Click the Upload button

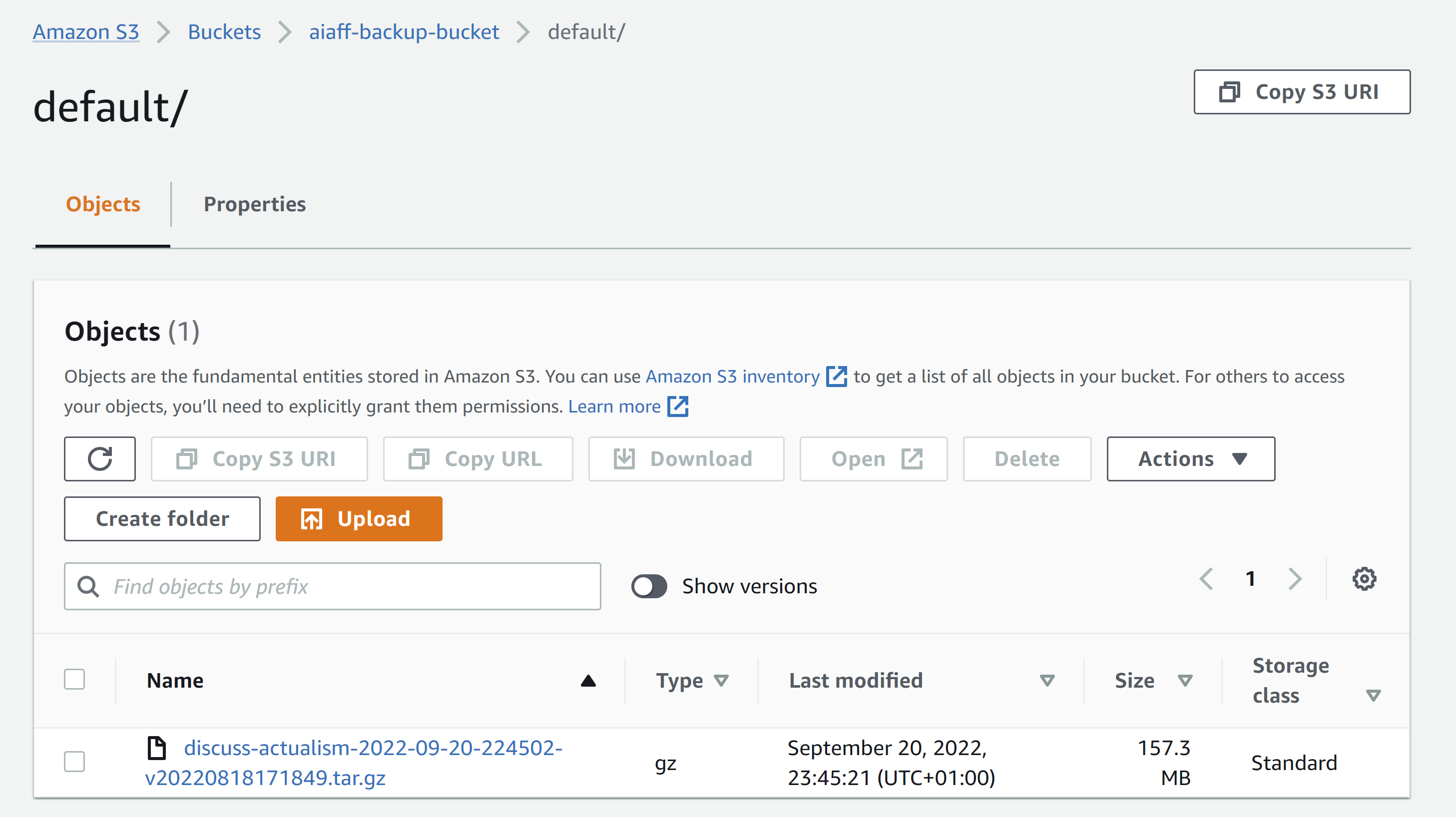[358, 518]
